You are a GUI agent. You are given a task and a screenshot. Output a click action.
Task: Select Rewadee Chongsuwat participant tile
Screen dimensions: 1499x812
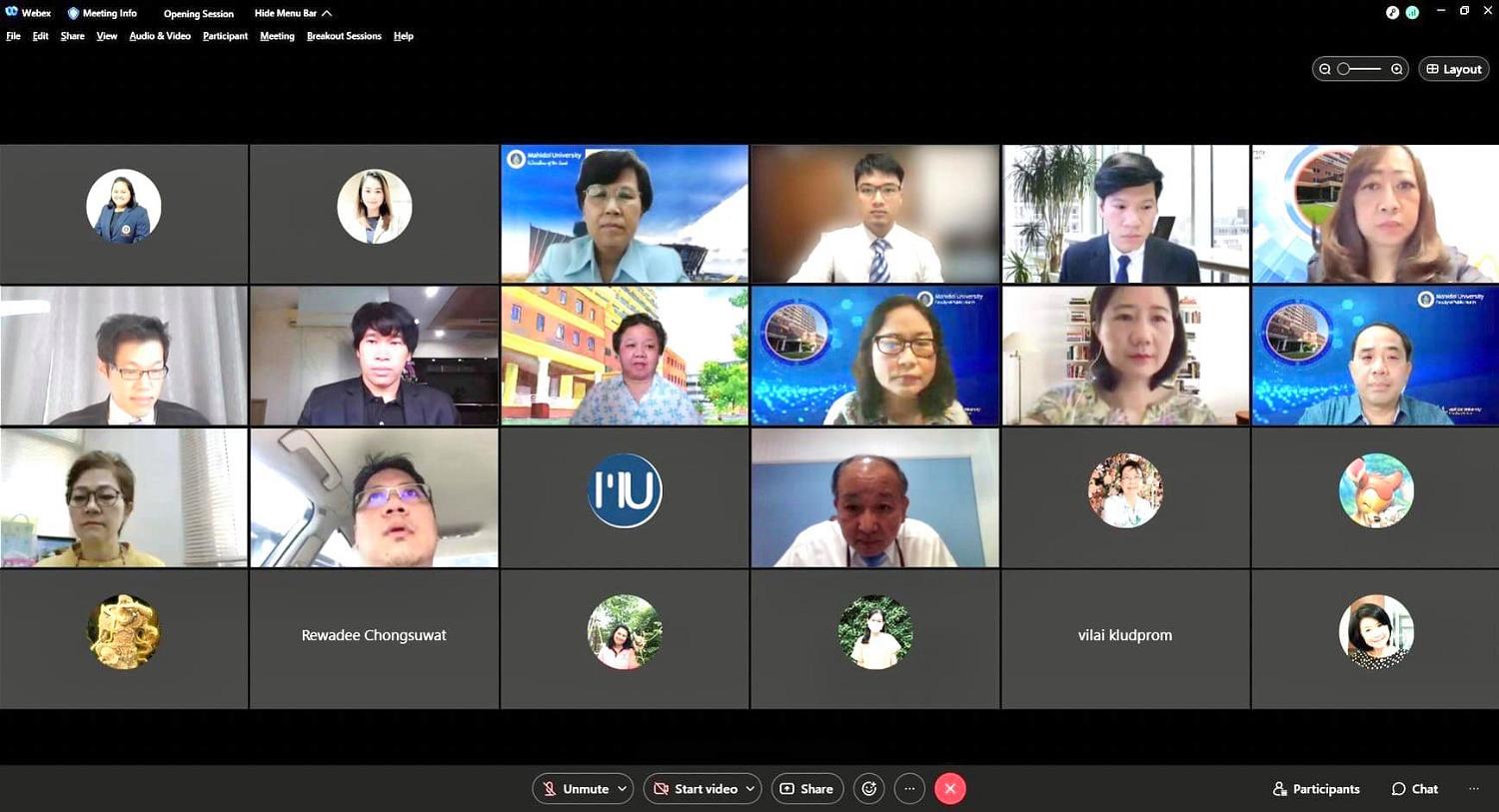374,639
